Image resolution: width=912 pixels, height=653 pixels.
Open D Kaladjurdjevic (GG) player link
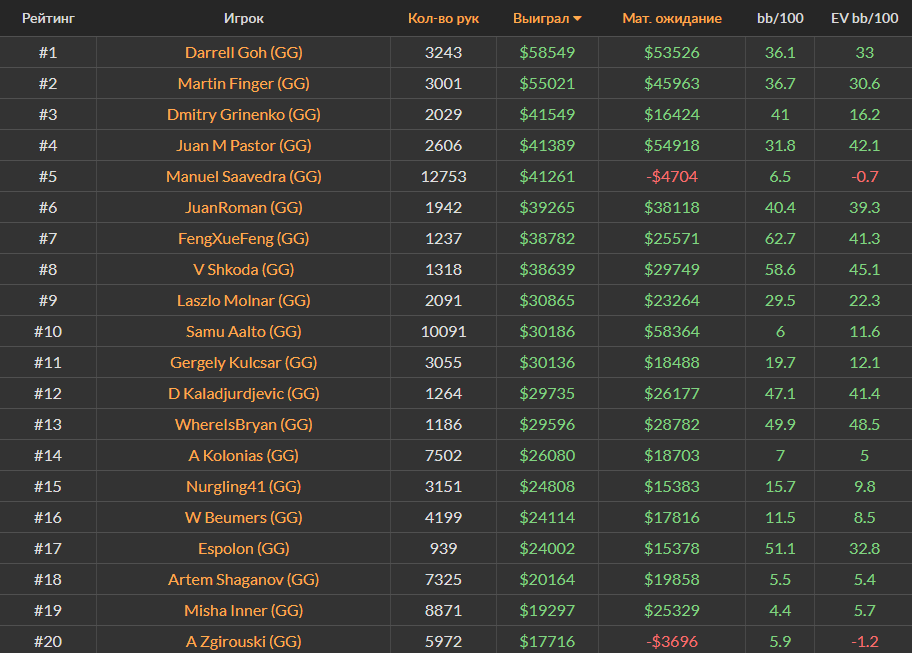pyautogui.click(x=244, y=393)
